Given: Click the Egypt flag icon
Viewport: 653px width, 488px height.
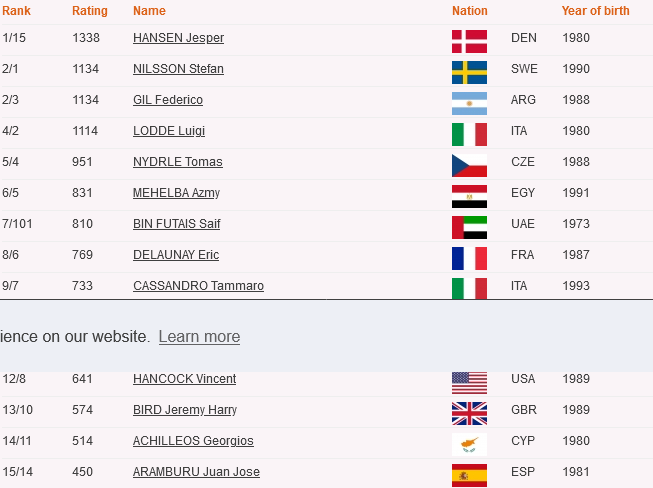Looking at the screenshot, I should tap(469, 197).
